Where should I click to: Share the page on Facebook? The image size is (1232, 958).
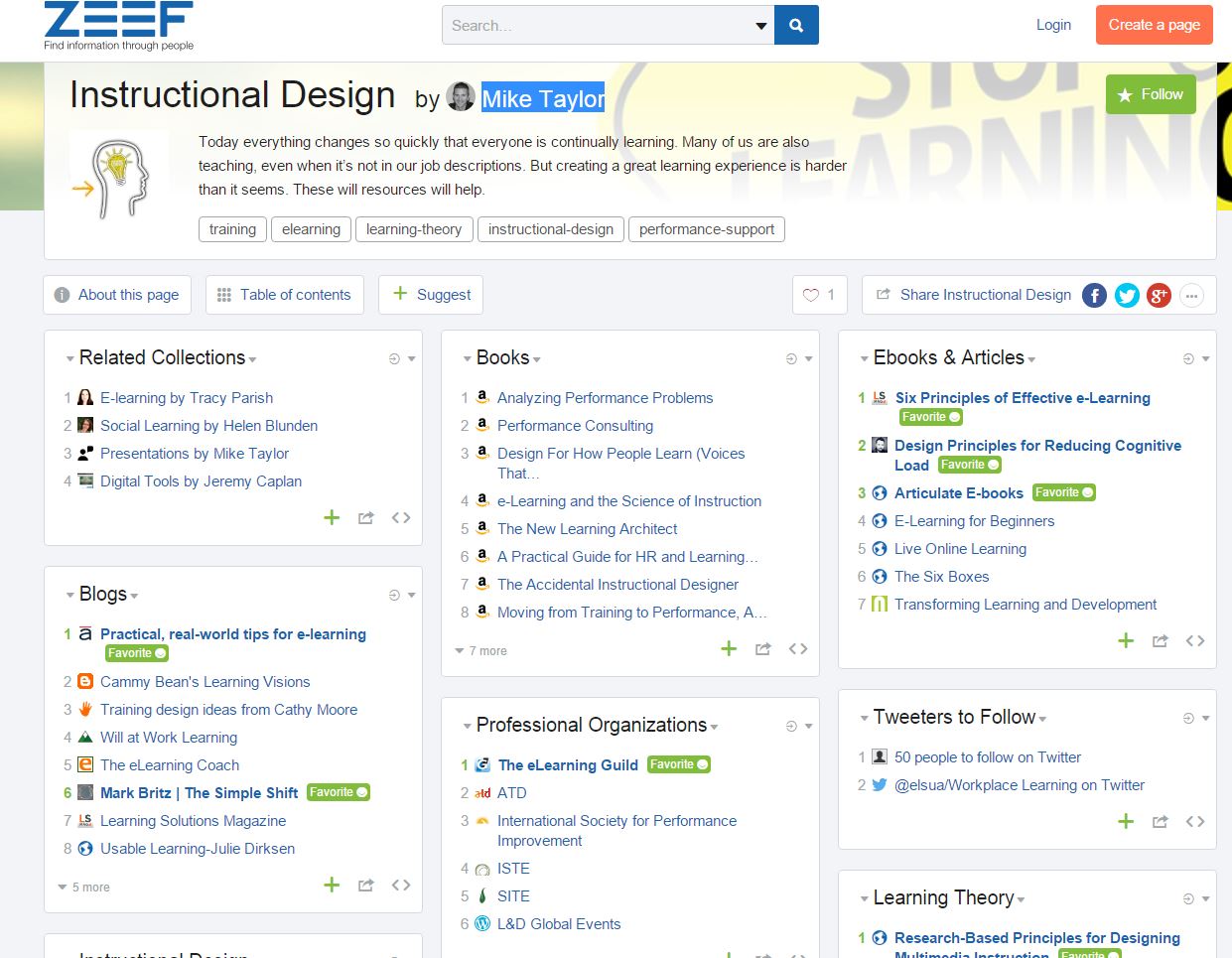tap(1094, 295)
